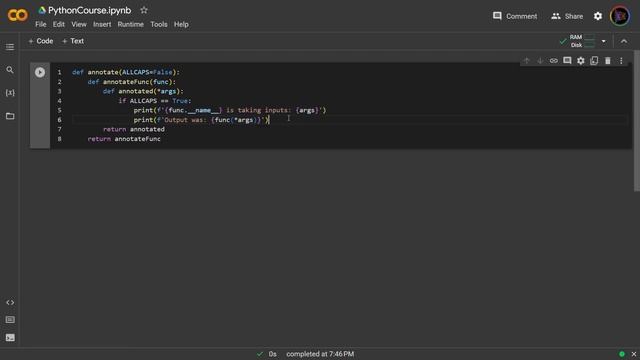The image size is (640, 360).
Task: Click the 'is taking inputs' print line
Action: coord(230,110)
